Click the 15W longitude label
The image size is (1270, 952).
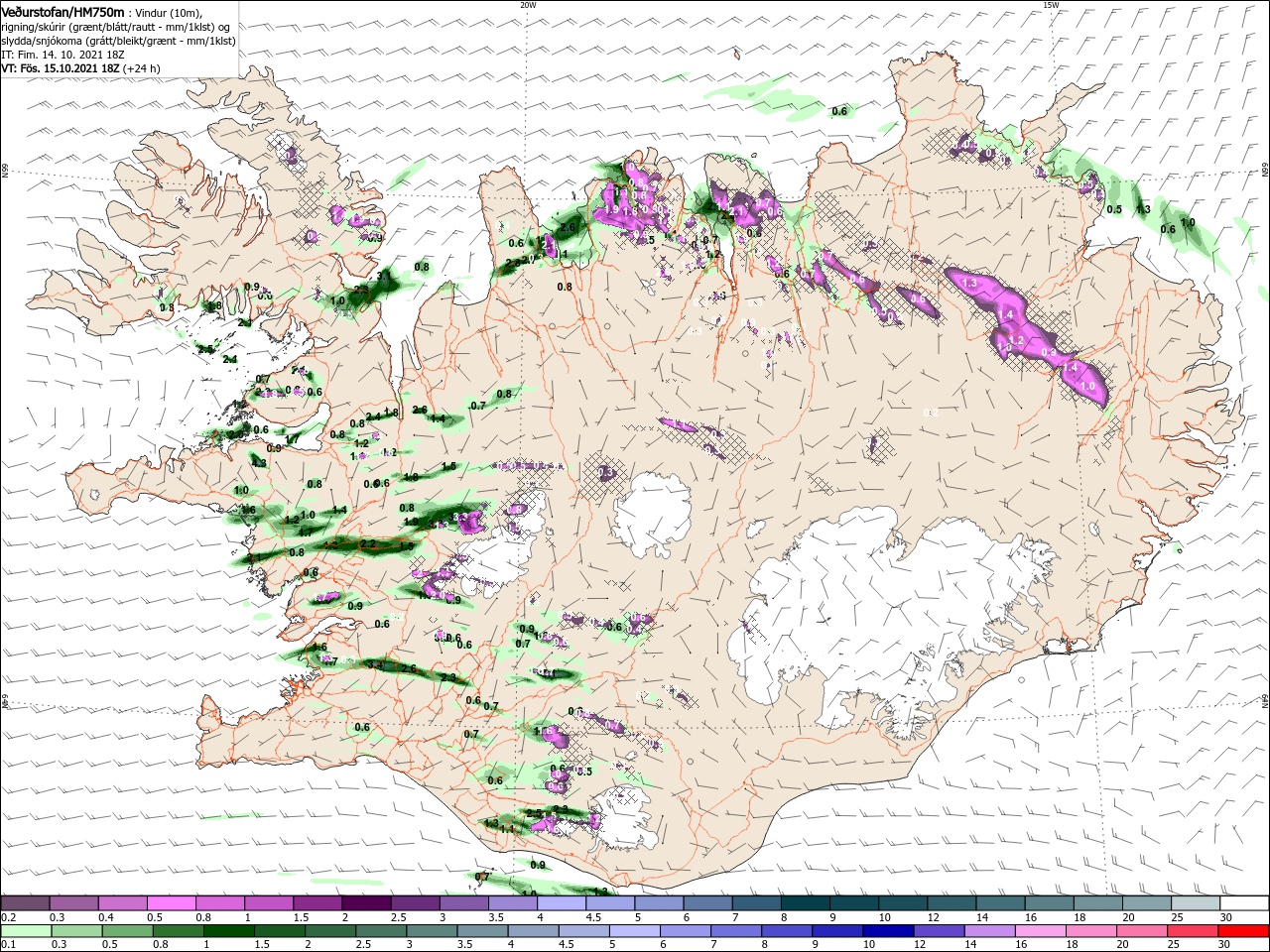point(1051,5)
